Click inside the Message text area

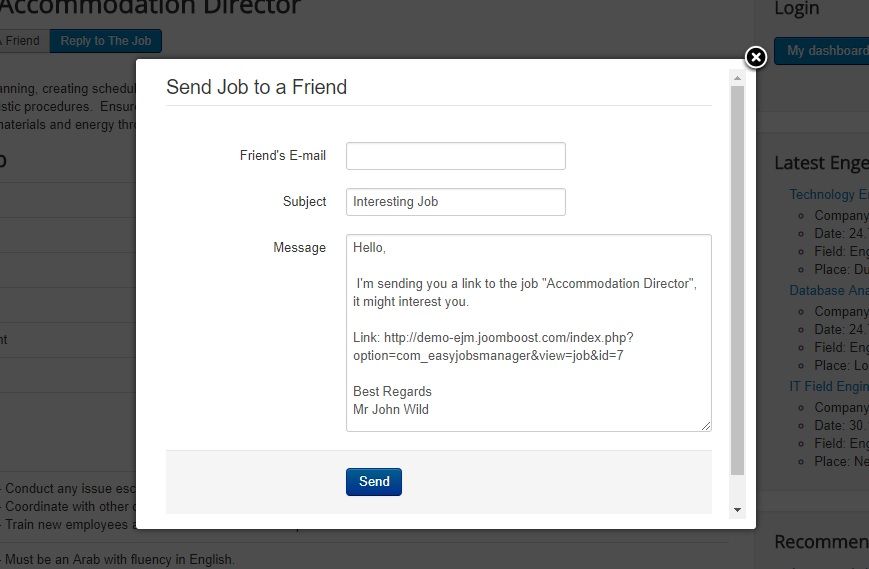(529, 333)
